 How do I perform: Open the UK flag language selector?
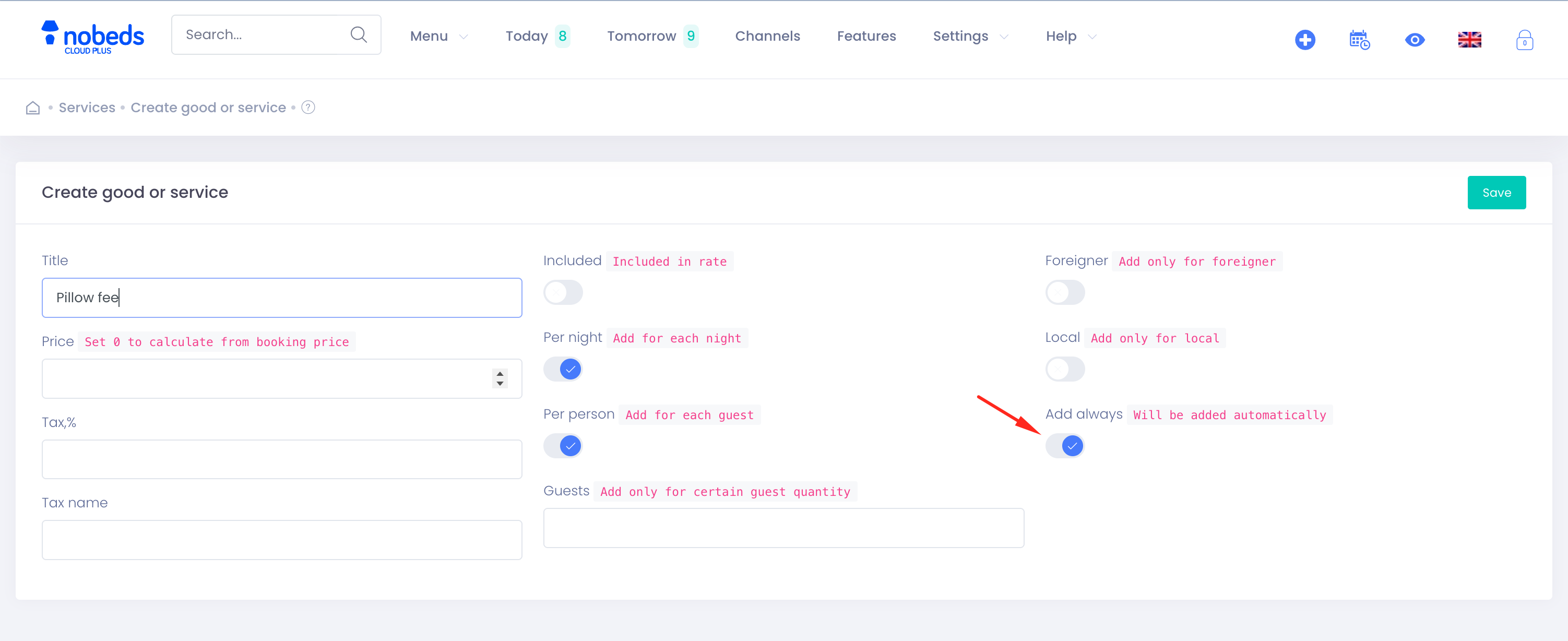[x=1469, y=40]
